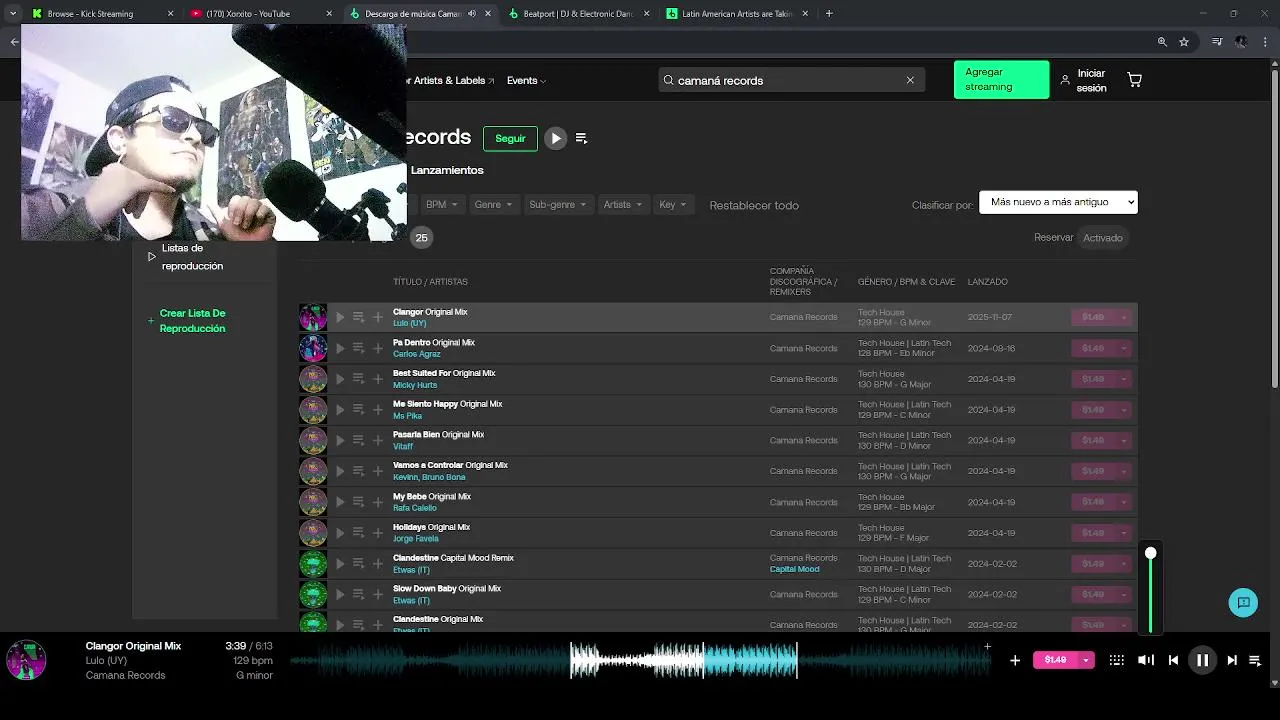Open Listas de reproducción sidebar item
The height and width of the screenshot is (720, 1280).
tap(192, 257)
